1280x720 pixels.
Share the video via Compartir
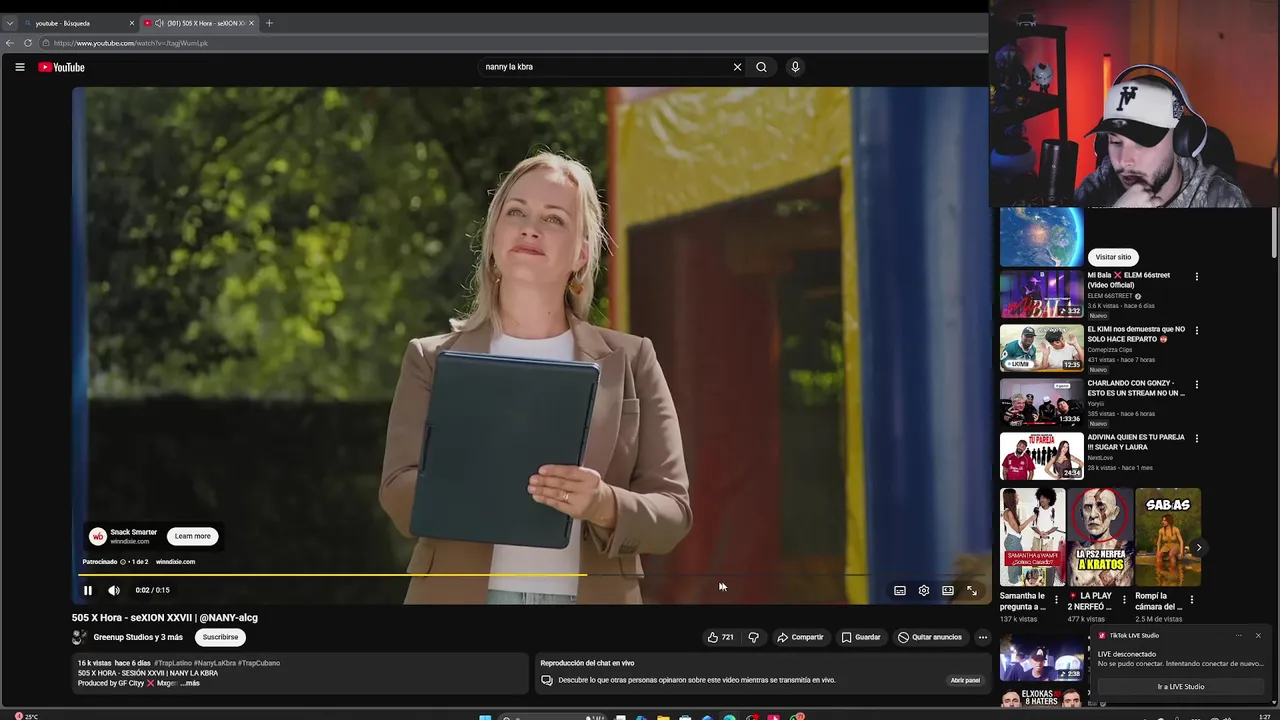[x=800, y=637]
